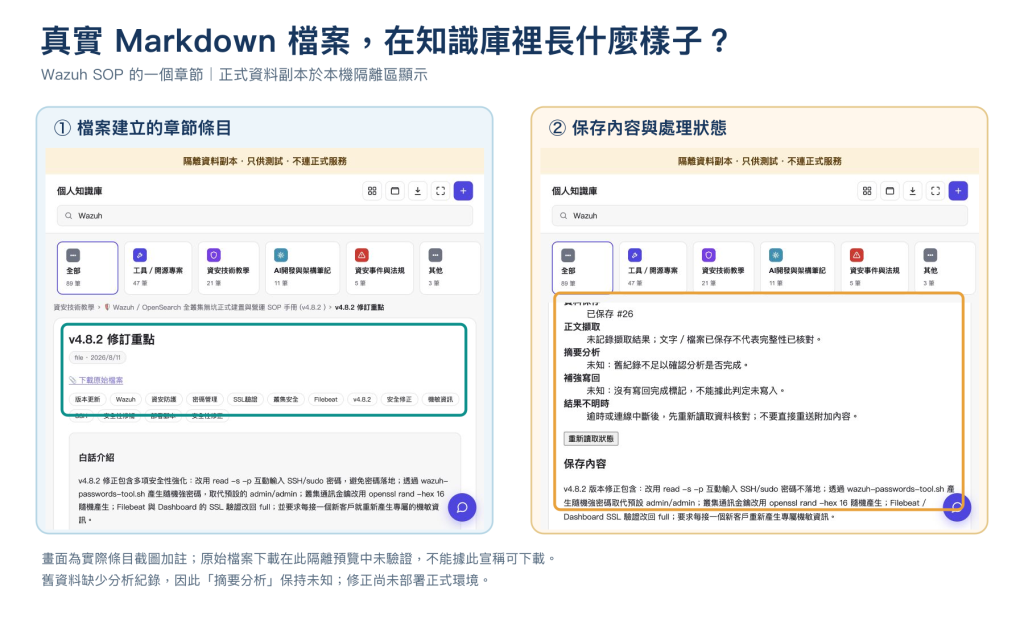
Task: Click the 已保存 #26 status text
Action: tap(610, 314)
